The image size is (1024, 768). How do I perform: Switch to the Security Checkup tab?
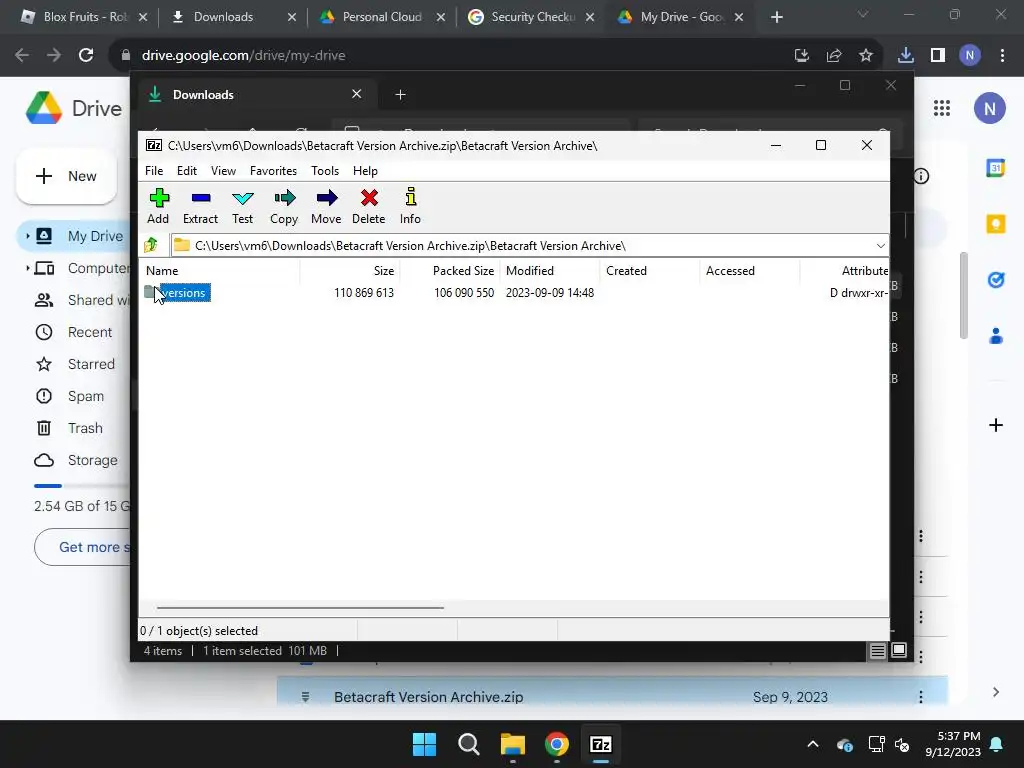[x=532, y=17]
